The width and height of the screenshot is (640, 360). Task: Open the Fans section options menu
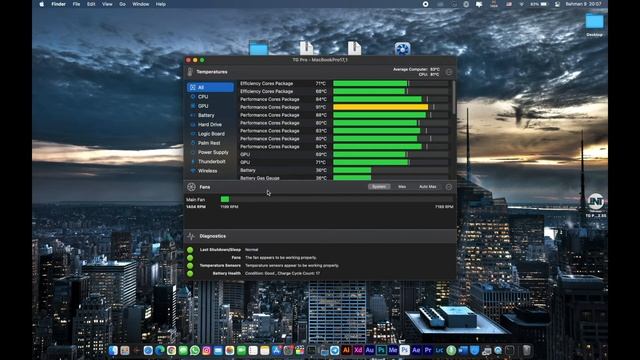coord(449,187)
